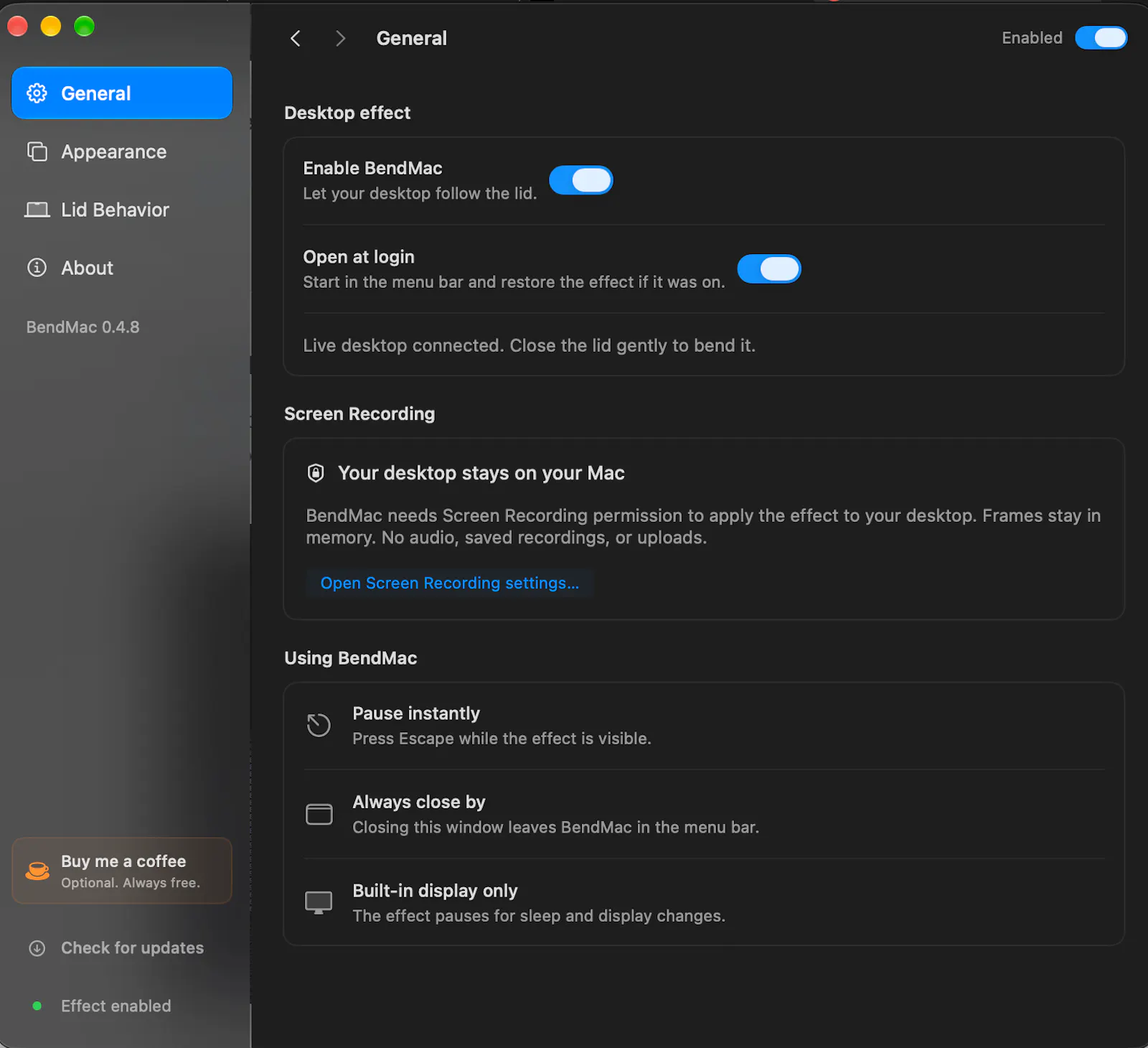Go forward with the right chevron
This screenshot has width=1148, height=1048.
point(340,38)
